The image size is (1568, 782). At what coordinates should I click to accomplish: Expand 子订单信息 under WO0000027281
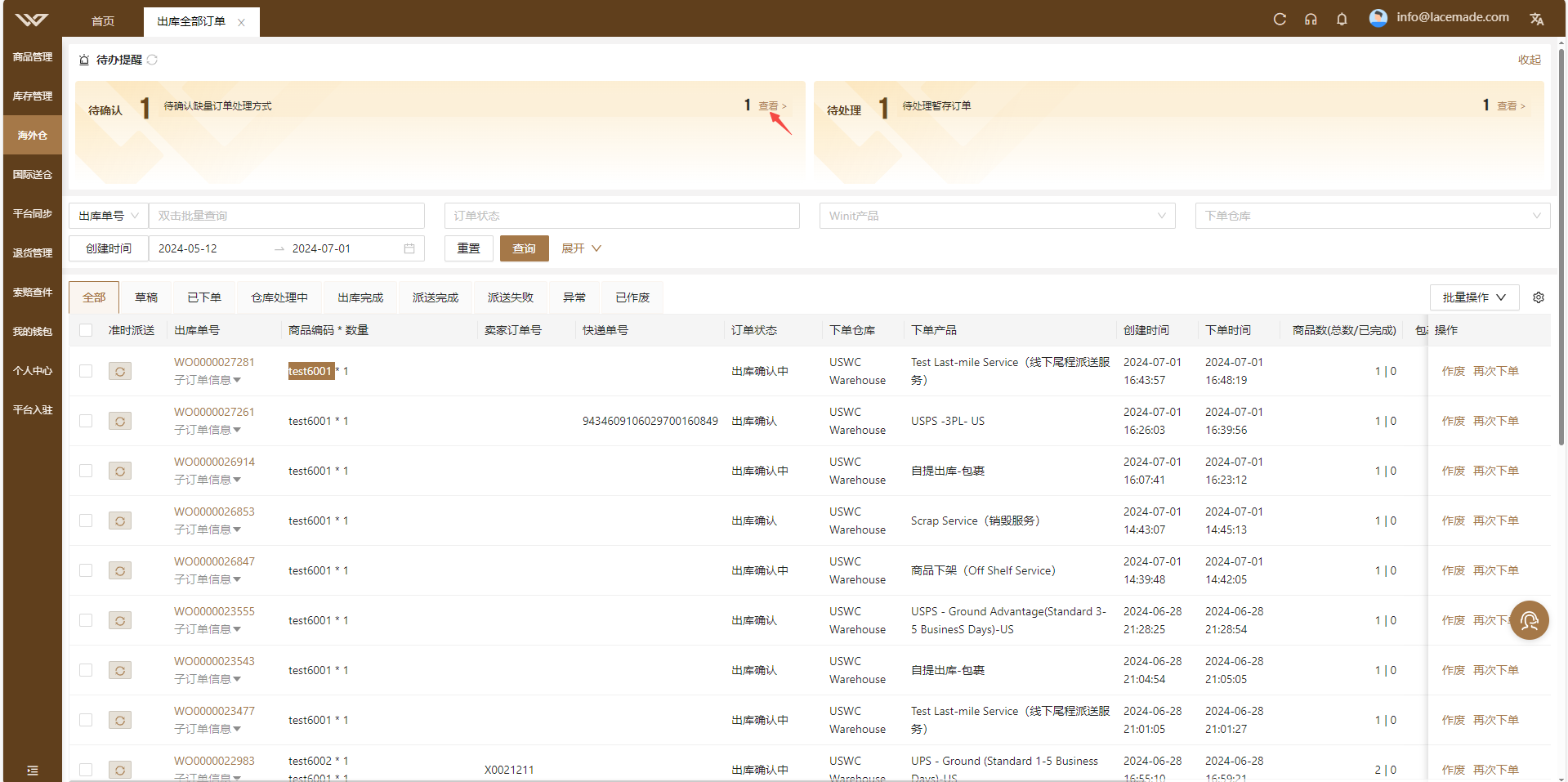pyautogui.click(x=208, y=380)
